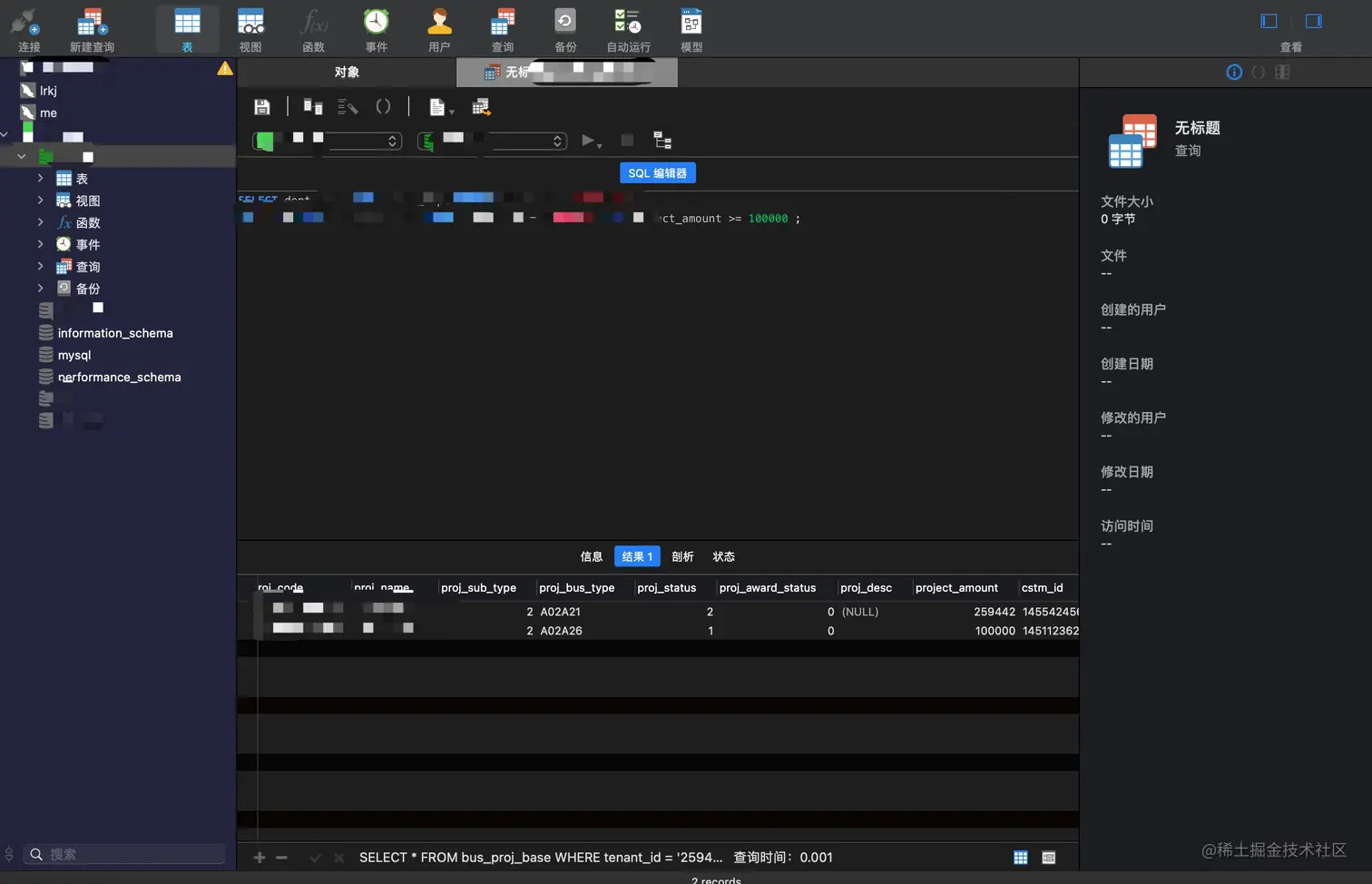Run the query with the play button
Viewport: 1372px width, 884px height.
pyautogui.click(x=590, y=140)
